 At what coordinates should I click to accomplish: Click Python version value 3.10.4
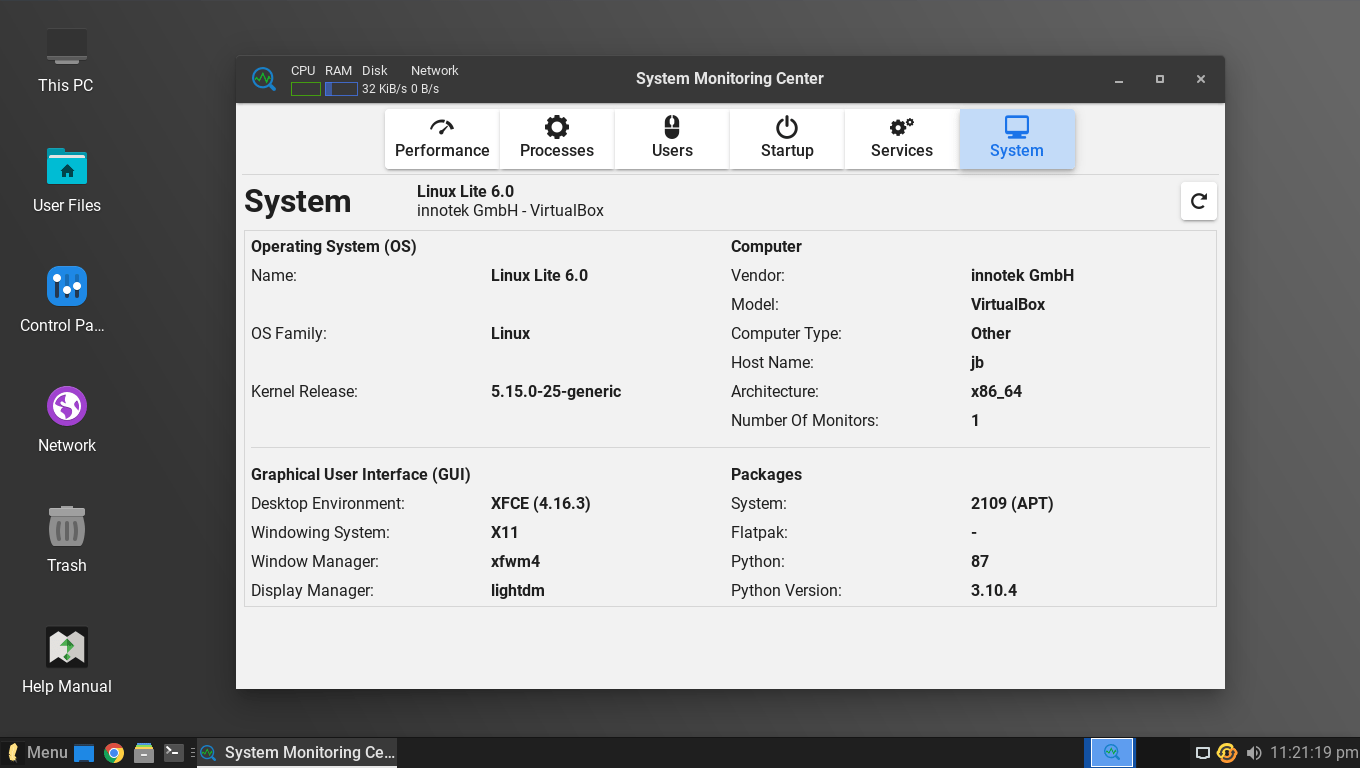pyautogui.click(x=994, y=590)
